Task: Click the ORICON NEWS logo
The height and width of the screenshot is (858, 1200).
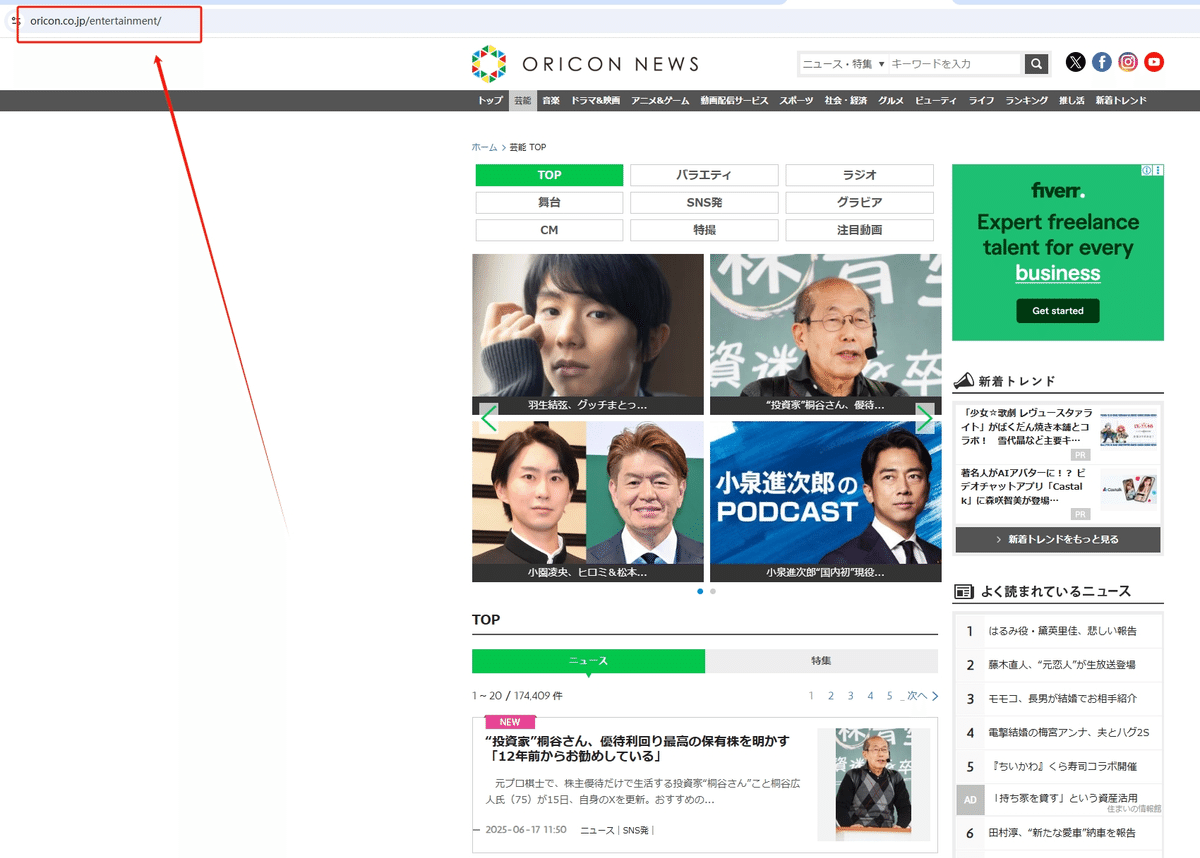Action: click(585, 64)
